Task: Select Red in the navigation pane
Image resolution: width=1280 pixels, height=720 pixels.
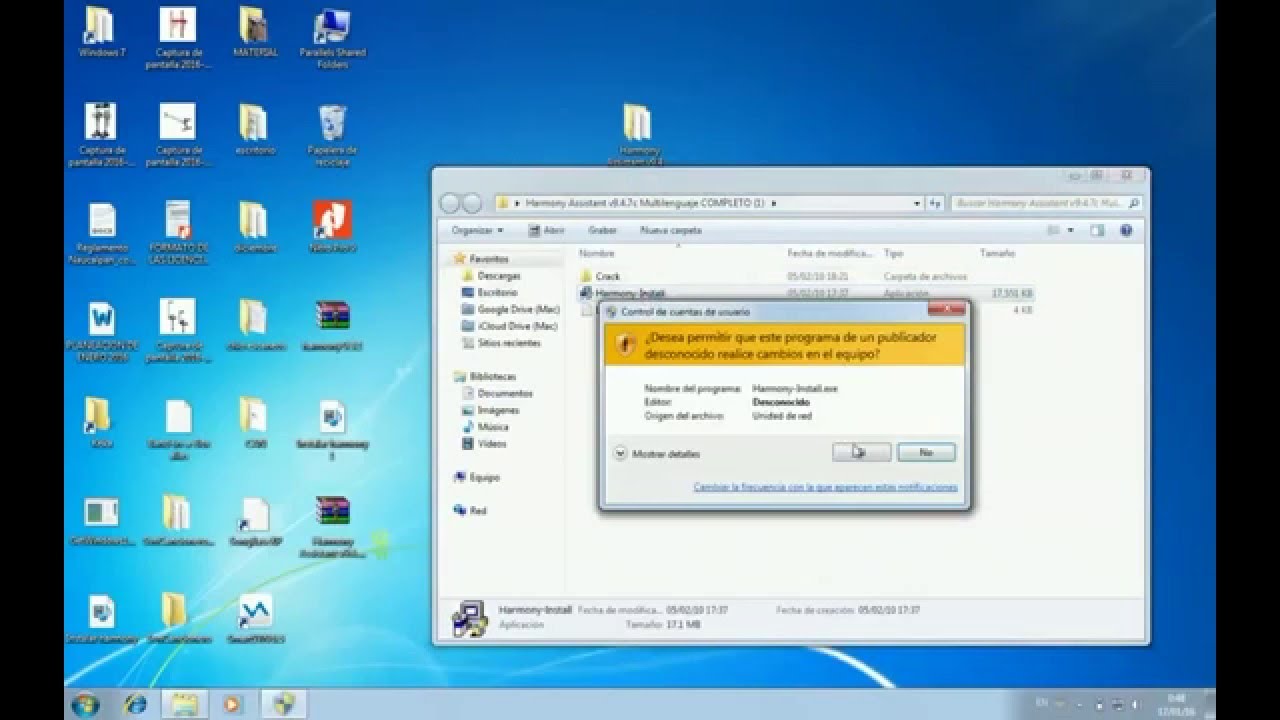Action: 477,511
